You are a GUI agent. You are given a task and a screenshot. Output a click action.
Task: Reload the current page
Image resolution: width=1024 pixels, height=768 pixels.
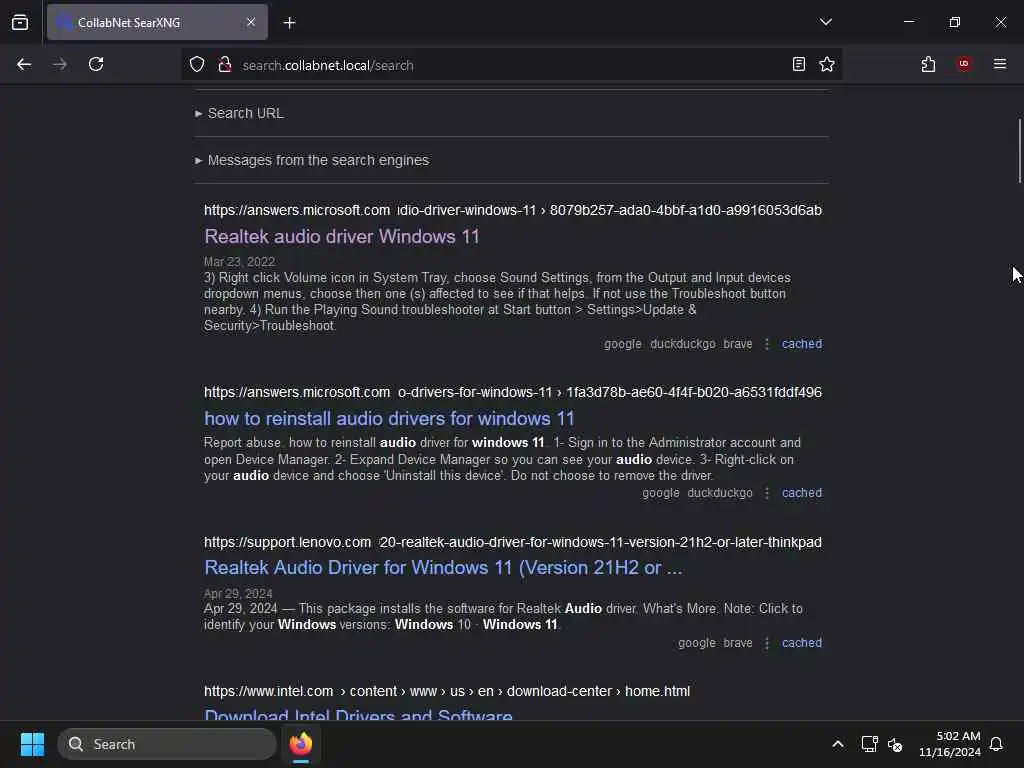tap(96, 64)
